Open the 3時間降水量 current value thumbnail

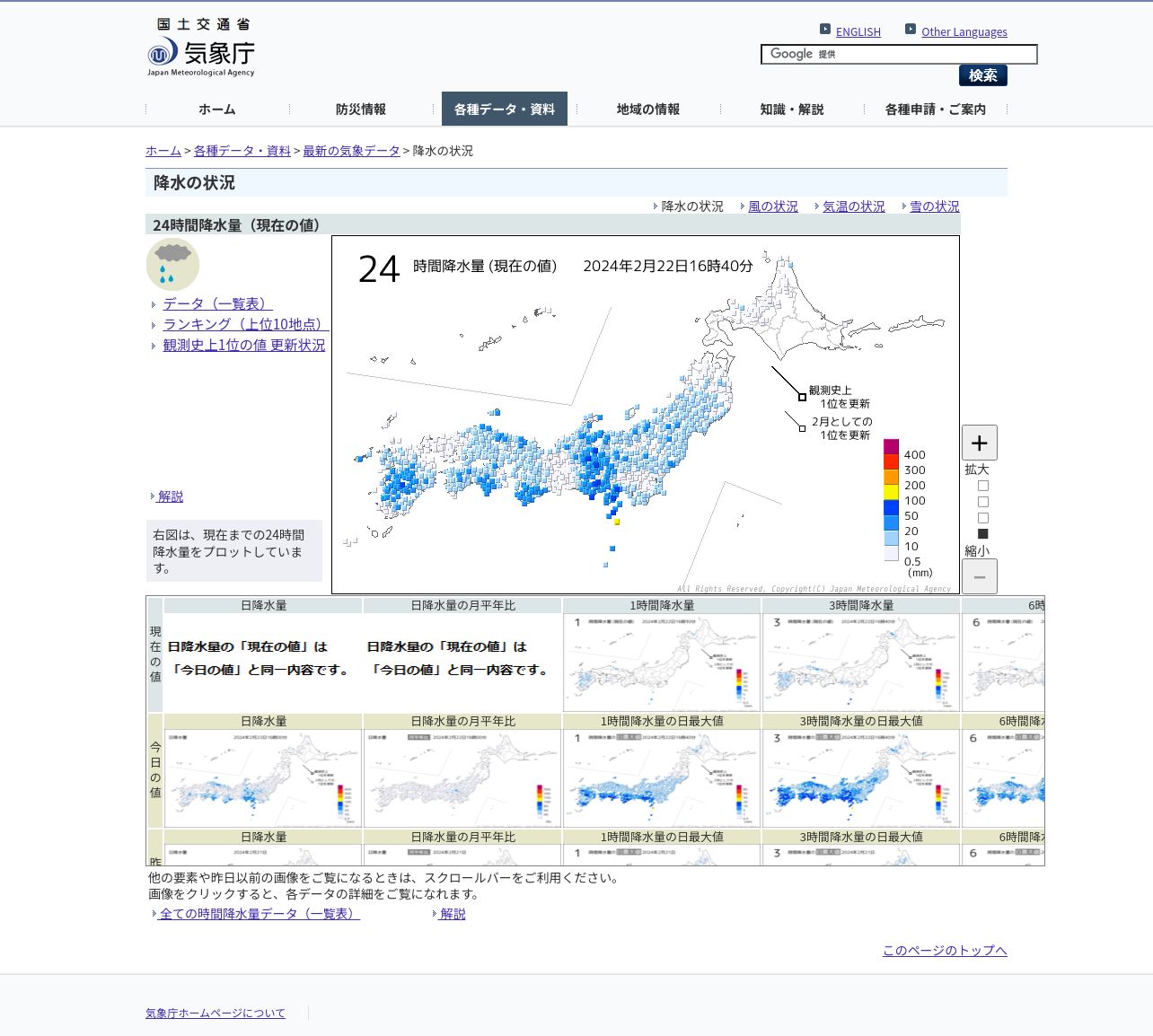pyautogui.click(x=861, y=663)
